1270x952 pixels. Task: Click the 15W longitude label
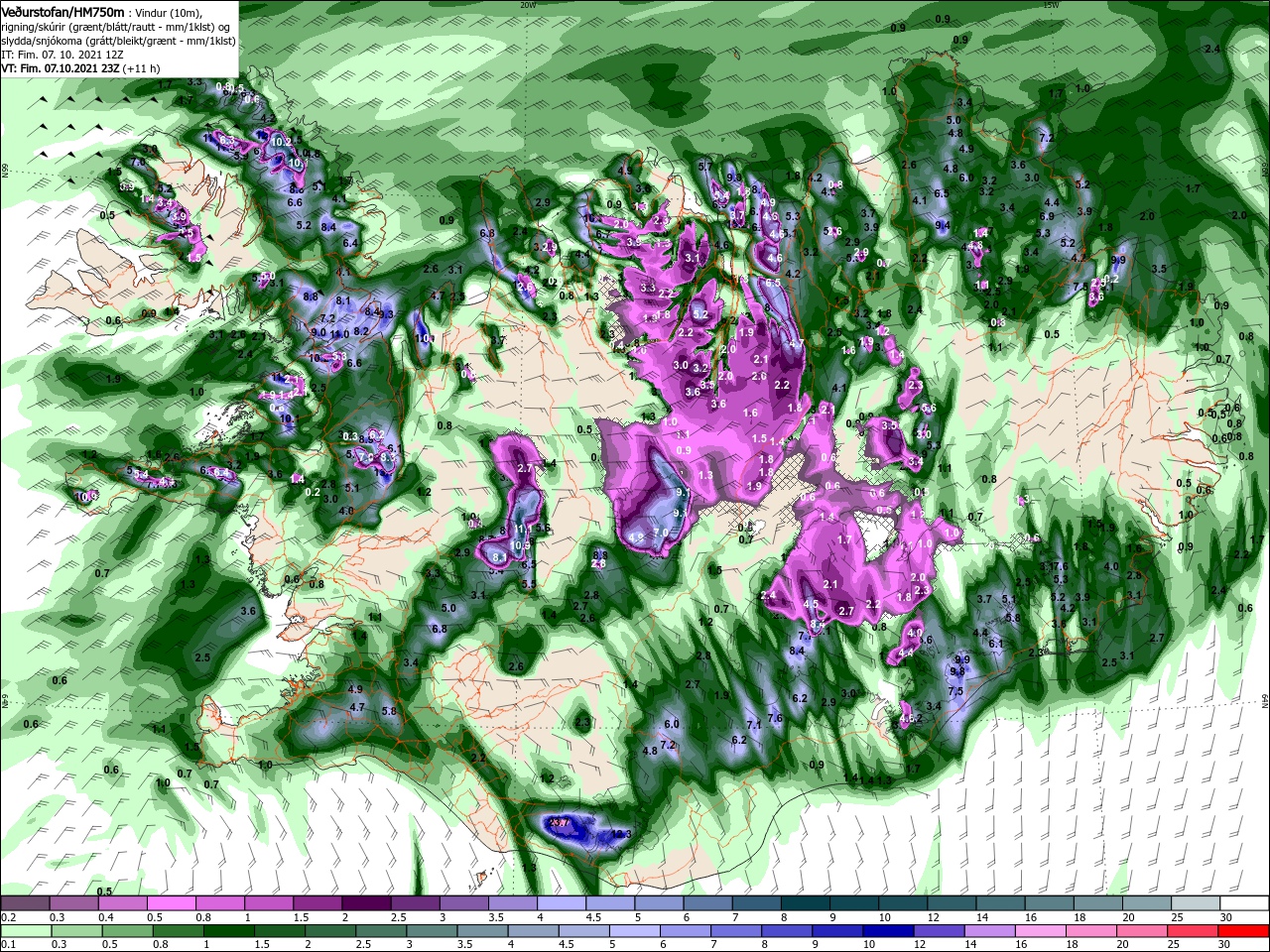[x=1051, y=5]
